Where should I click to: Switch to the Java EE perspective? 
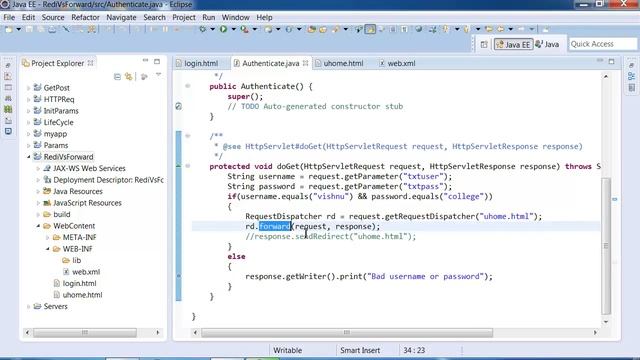pos(513,44)
